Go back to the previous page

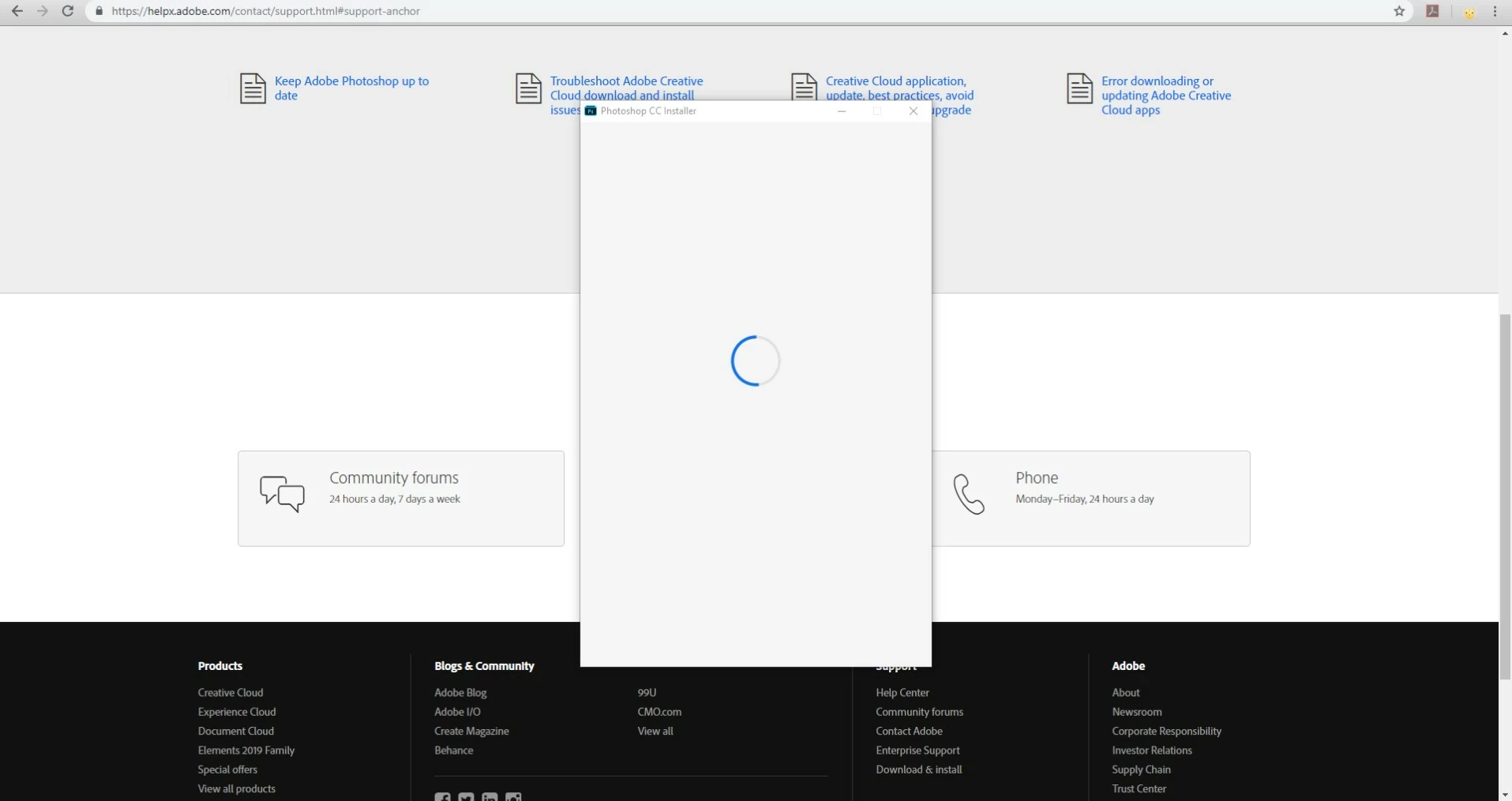[x=17, y=11]
